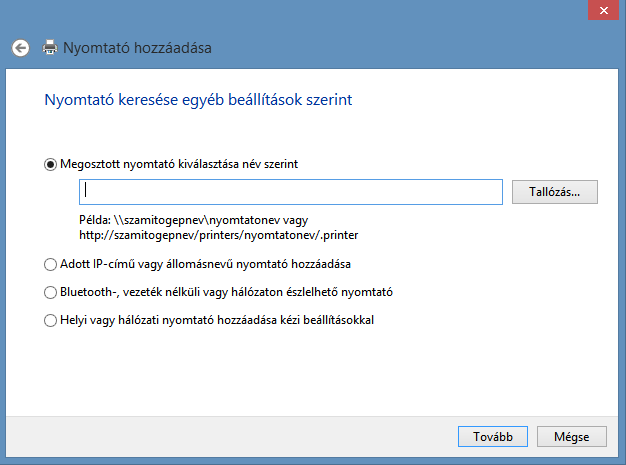Open the Tallózás... browse button
626x465 pixels.
[x=555, y=192]
